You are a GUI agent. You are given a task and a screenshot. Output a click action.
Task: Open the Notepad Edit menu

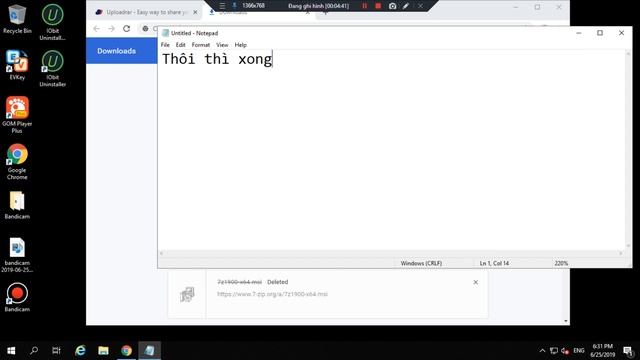click(x=180, y=45)
